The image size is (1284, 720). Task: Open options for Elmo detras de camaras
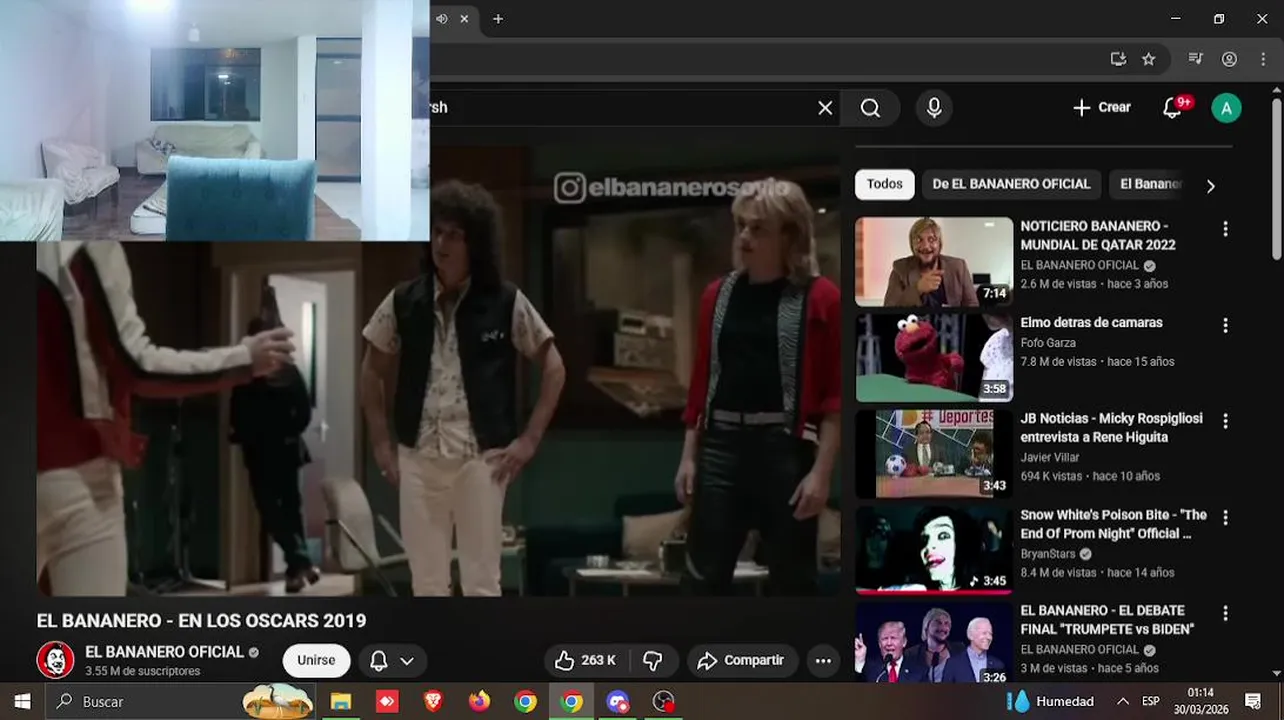[1225, 325]
